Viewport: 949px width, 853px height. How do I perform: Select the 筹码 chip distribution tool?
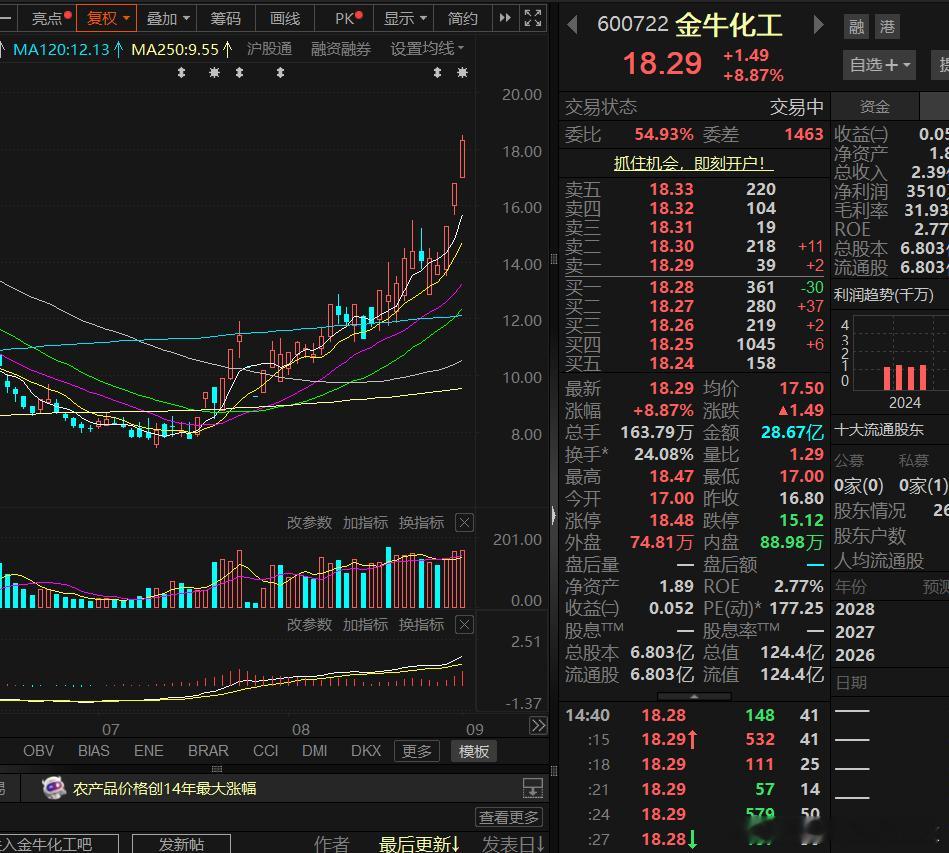click(225, 19)
